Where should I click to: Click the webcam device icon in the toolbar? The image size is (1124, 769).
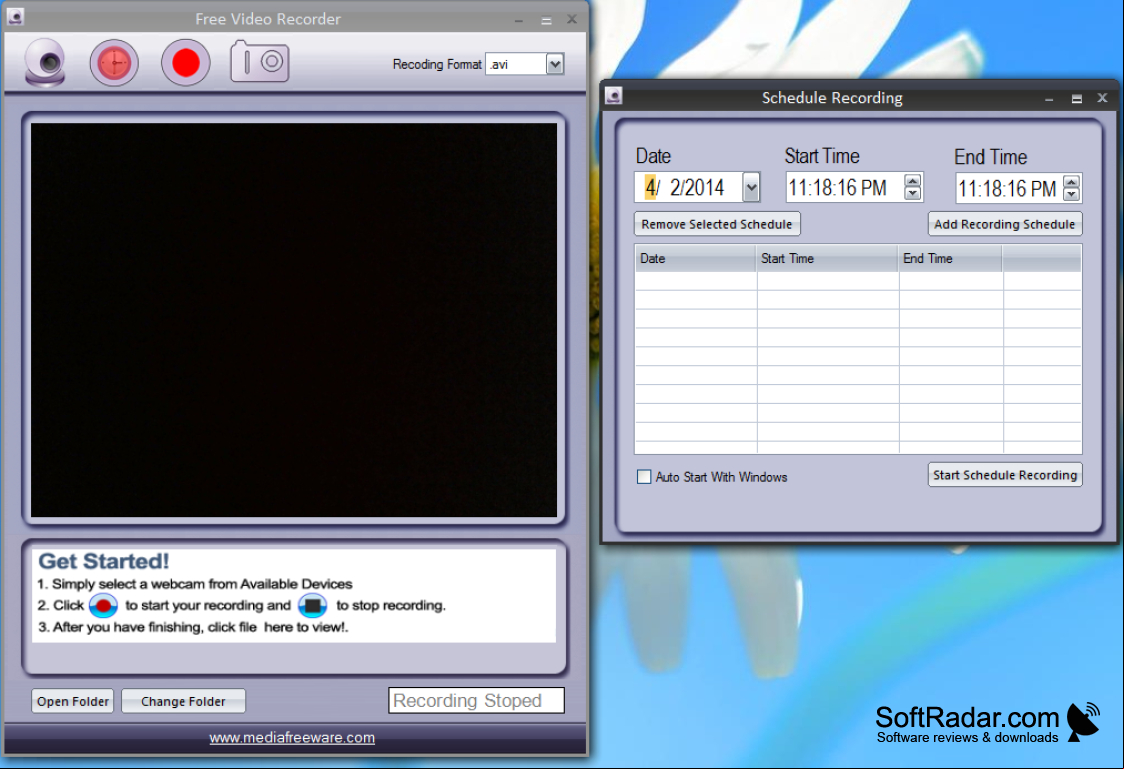(x=45, y=63)
